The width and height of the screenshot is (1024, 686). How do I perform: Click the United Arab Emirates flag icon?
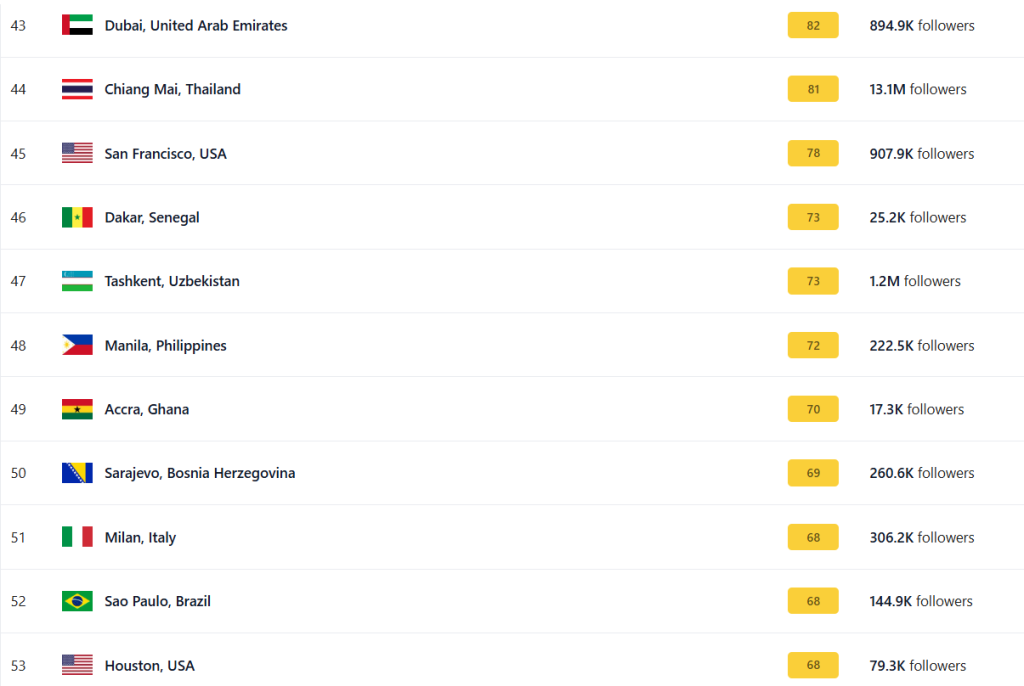[77, 25]
